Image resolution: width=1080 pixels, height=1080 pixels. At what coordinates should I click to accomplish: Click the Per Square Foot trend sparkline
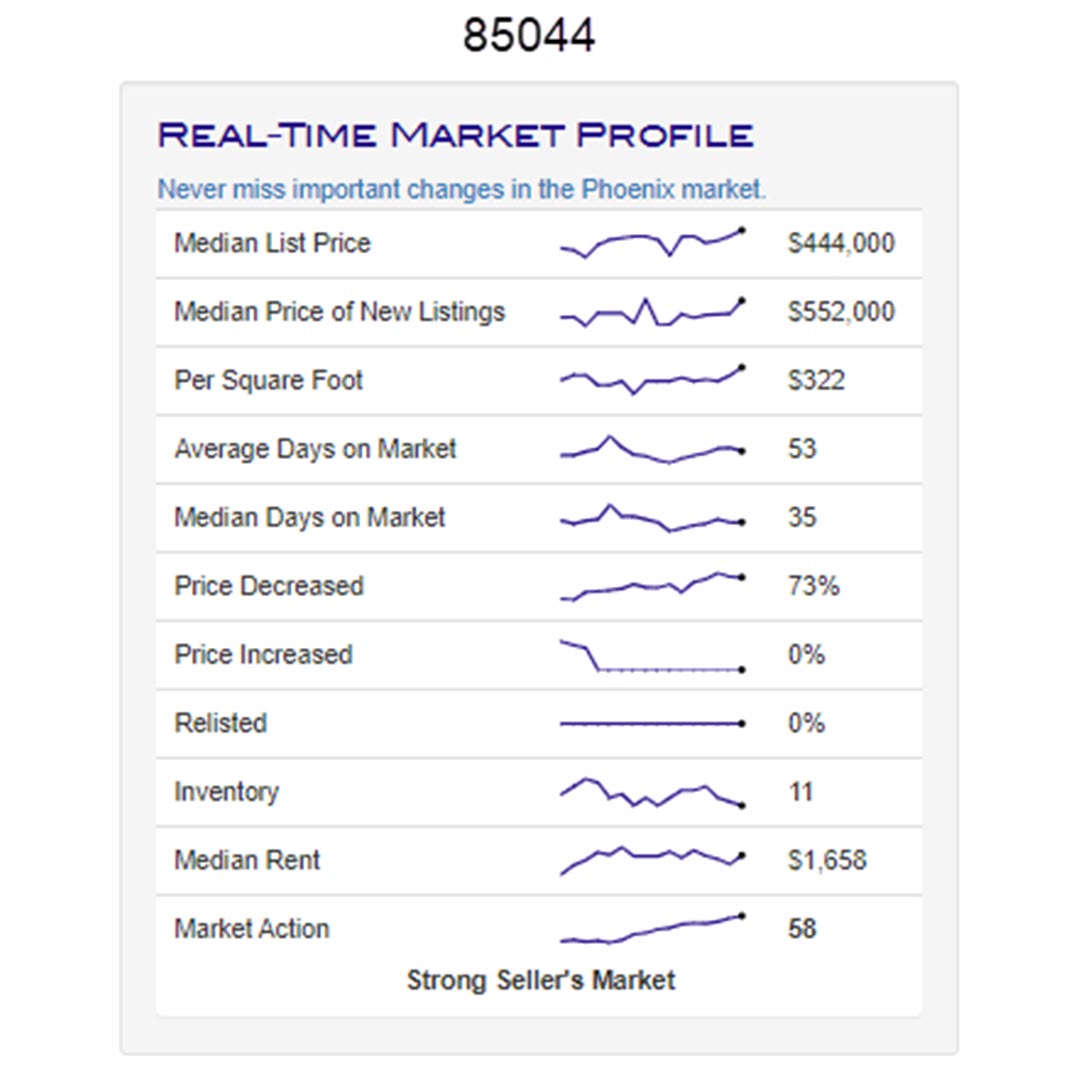coord(652,380)
